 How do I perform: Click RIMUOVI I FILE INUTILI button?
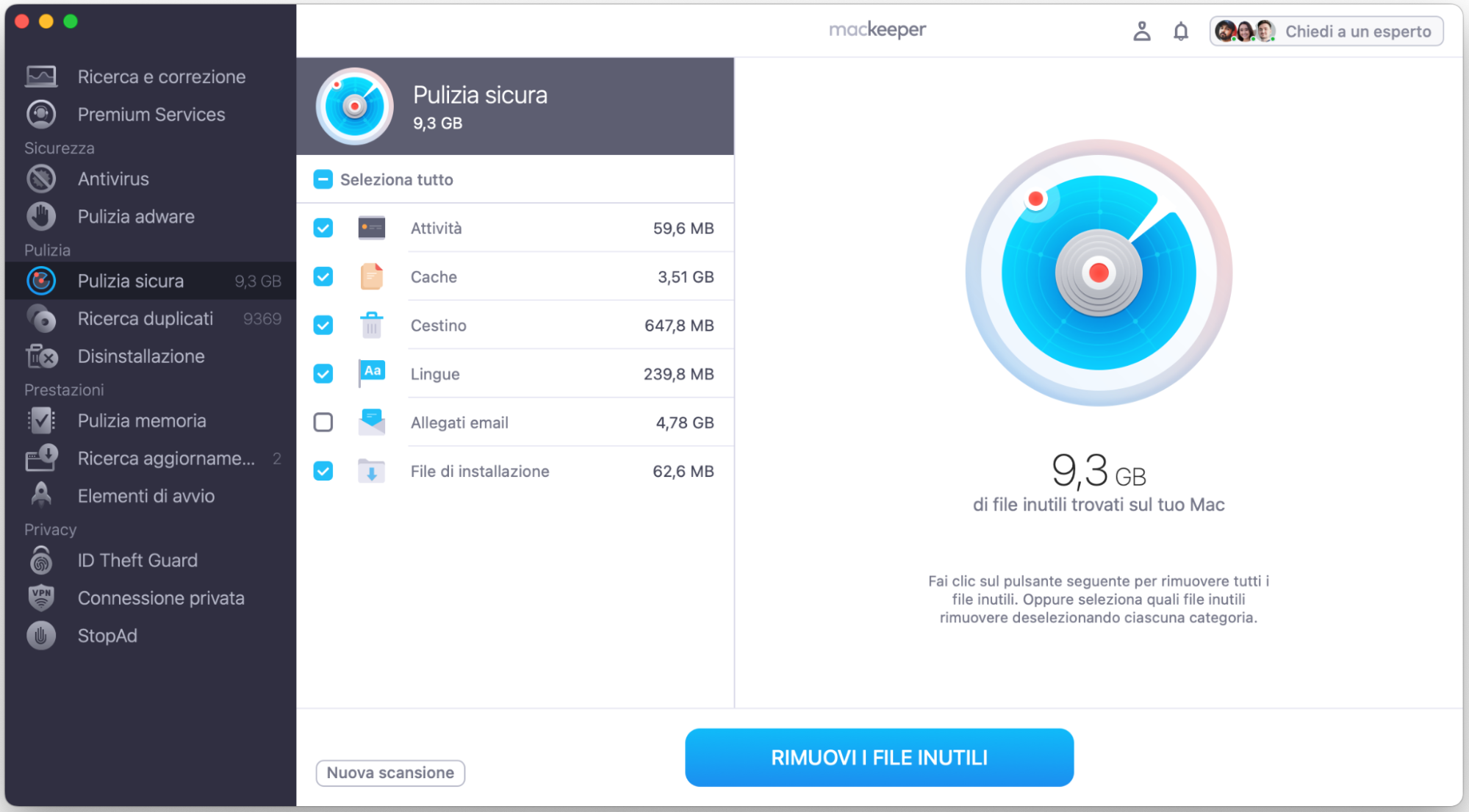tap(879, 757)
